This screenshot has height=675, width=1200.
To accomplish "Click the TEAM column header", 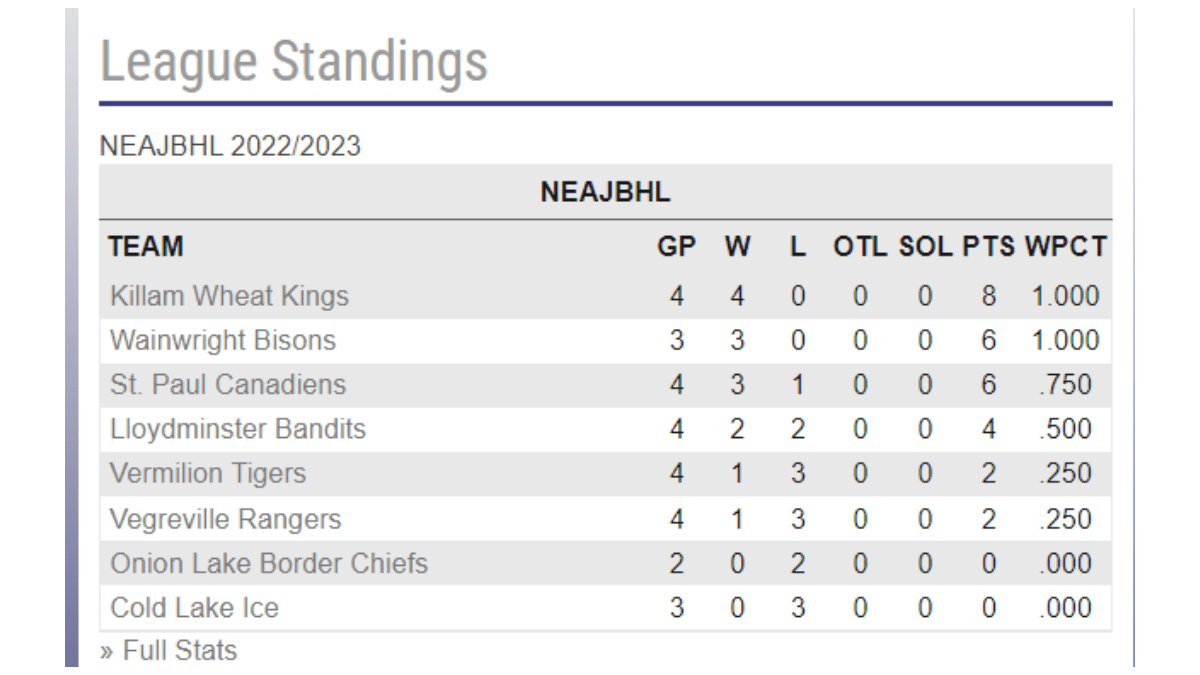I will pos(146,246).
